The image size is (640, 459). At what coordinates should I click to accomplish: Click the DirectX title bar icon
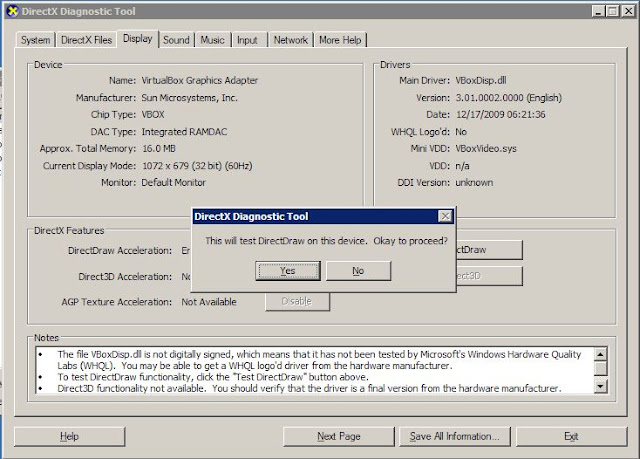click(13, 11)
